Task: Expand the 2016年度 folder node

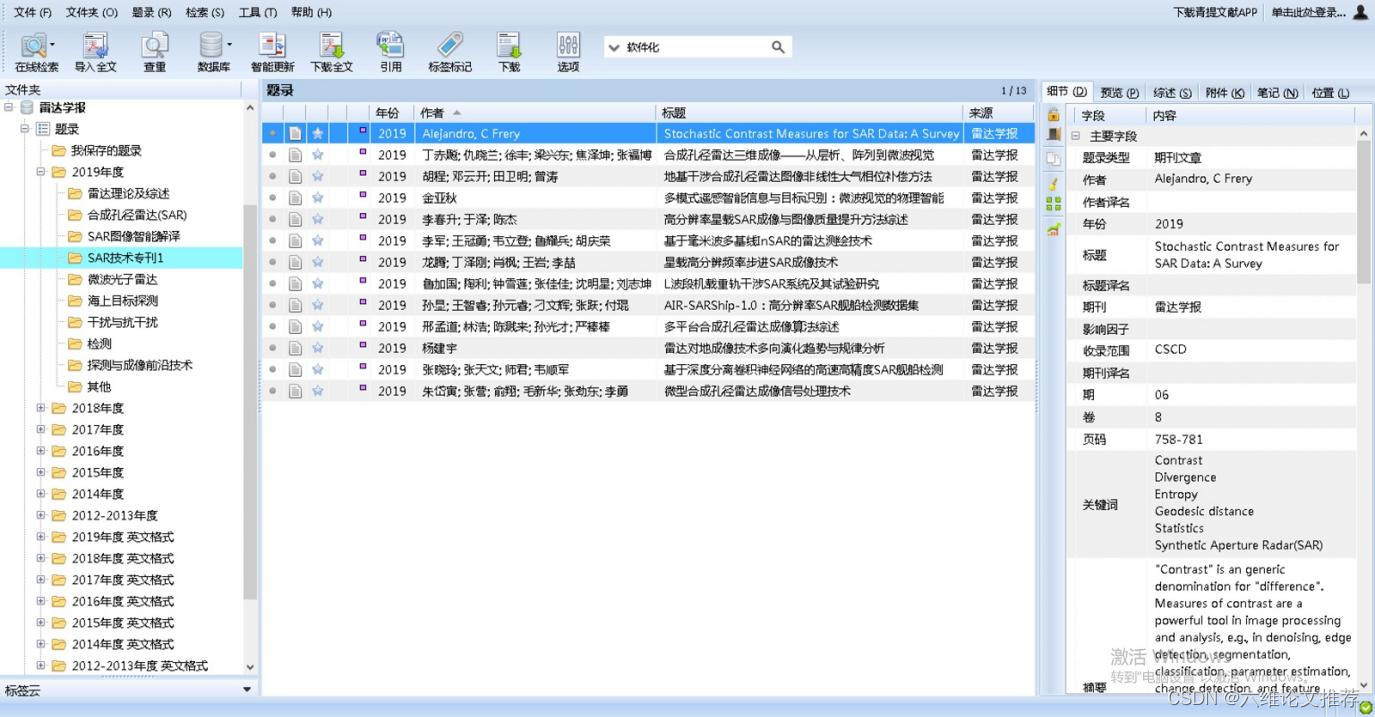Action: click(x=41, y=451)
